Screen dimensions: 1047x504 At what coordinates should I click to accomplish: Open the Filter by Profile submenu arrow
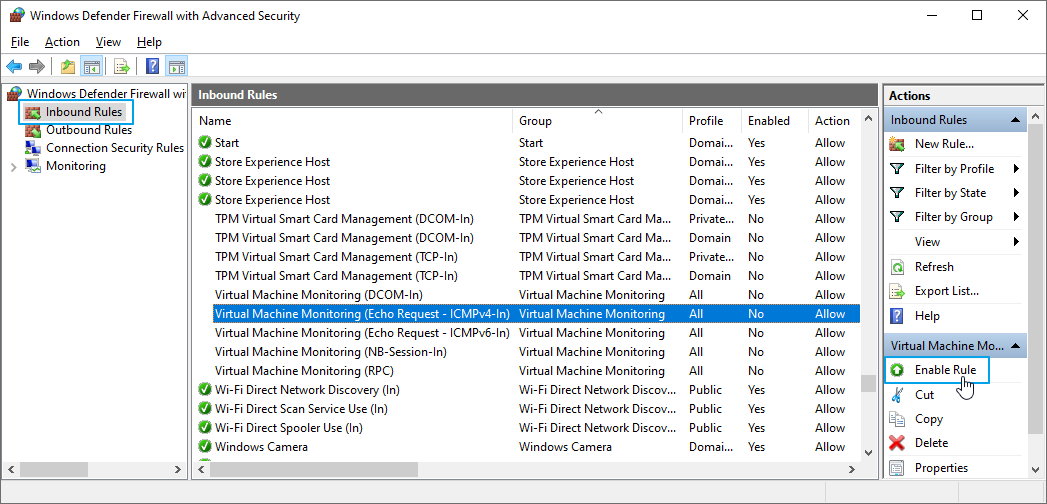pos(1016,169)
